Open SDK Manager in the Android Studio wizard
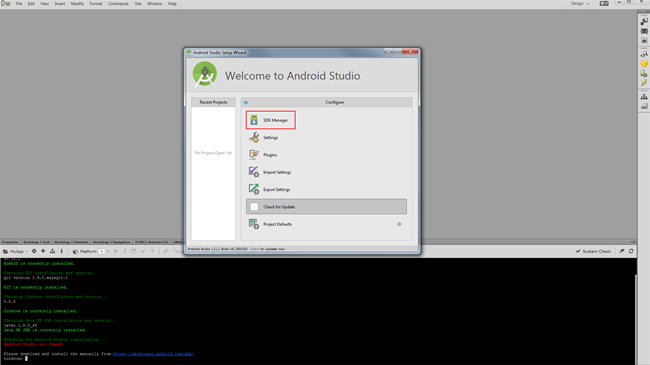The image size is (650, 365). pos(271,120)
